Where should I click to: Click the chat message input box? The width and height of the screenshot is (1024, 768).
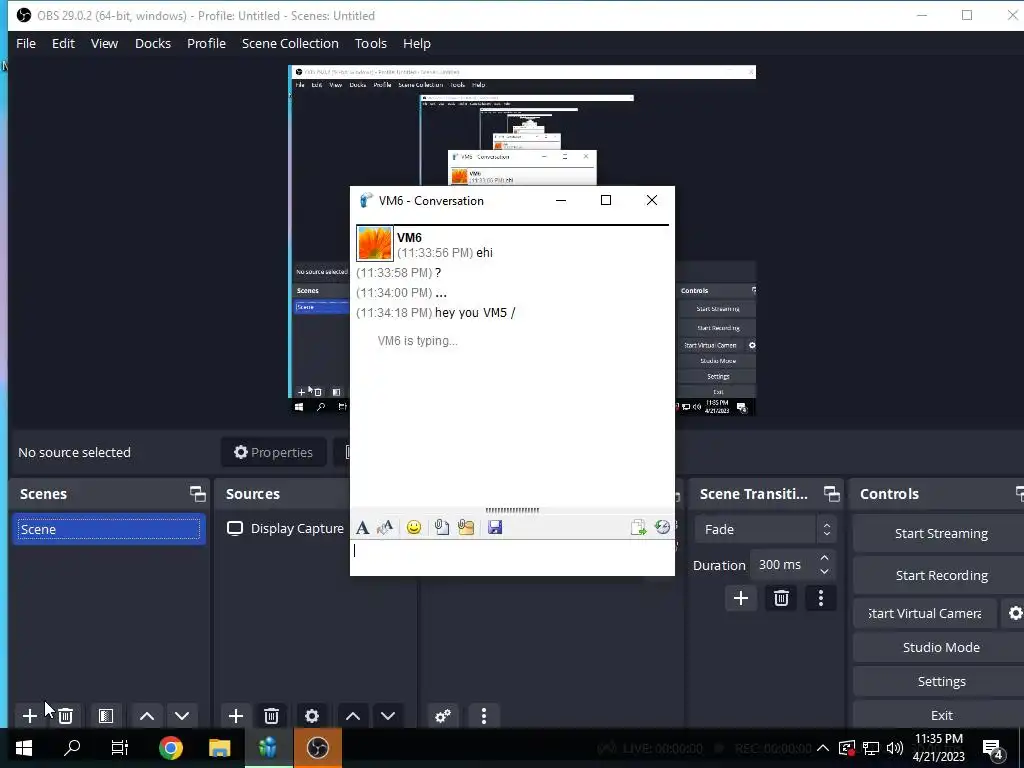point(512,557)
